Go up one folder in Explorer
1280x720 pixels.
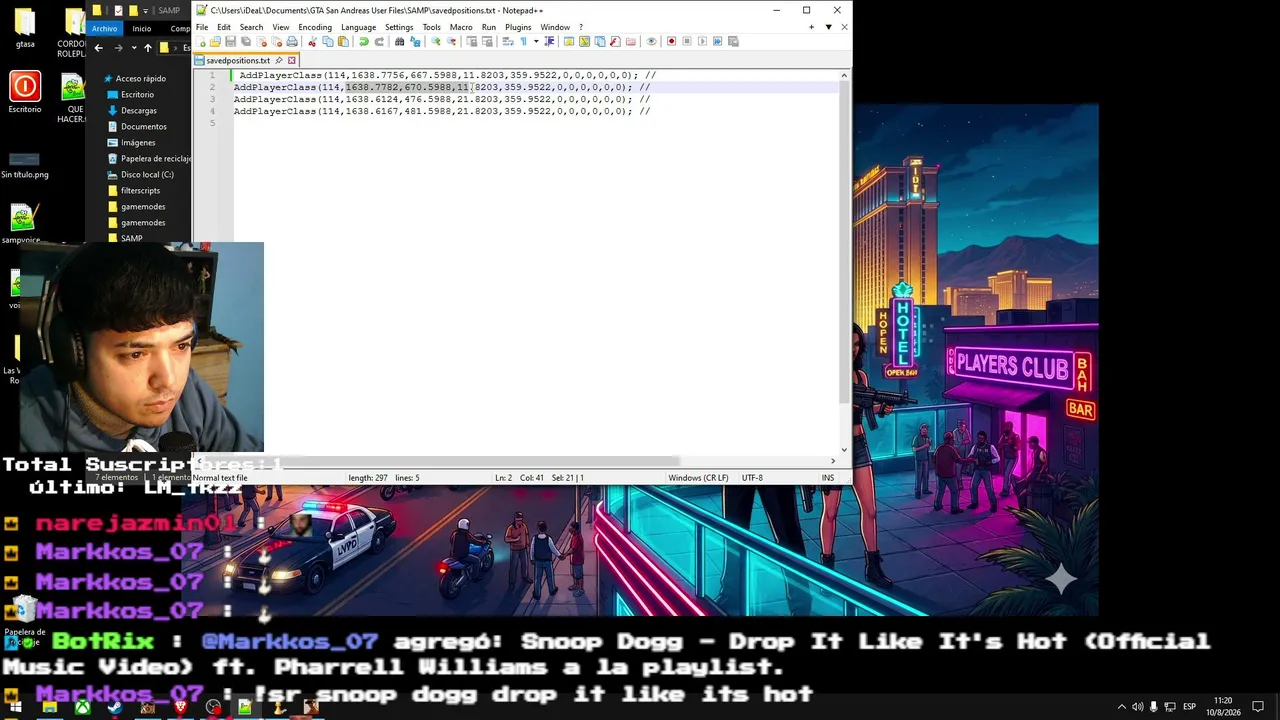pyautogui.click(x=148, y=48)
